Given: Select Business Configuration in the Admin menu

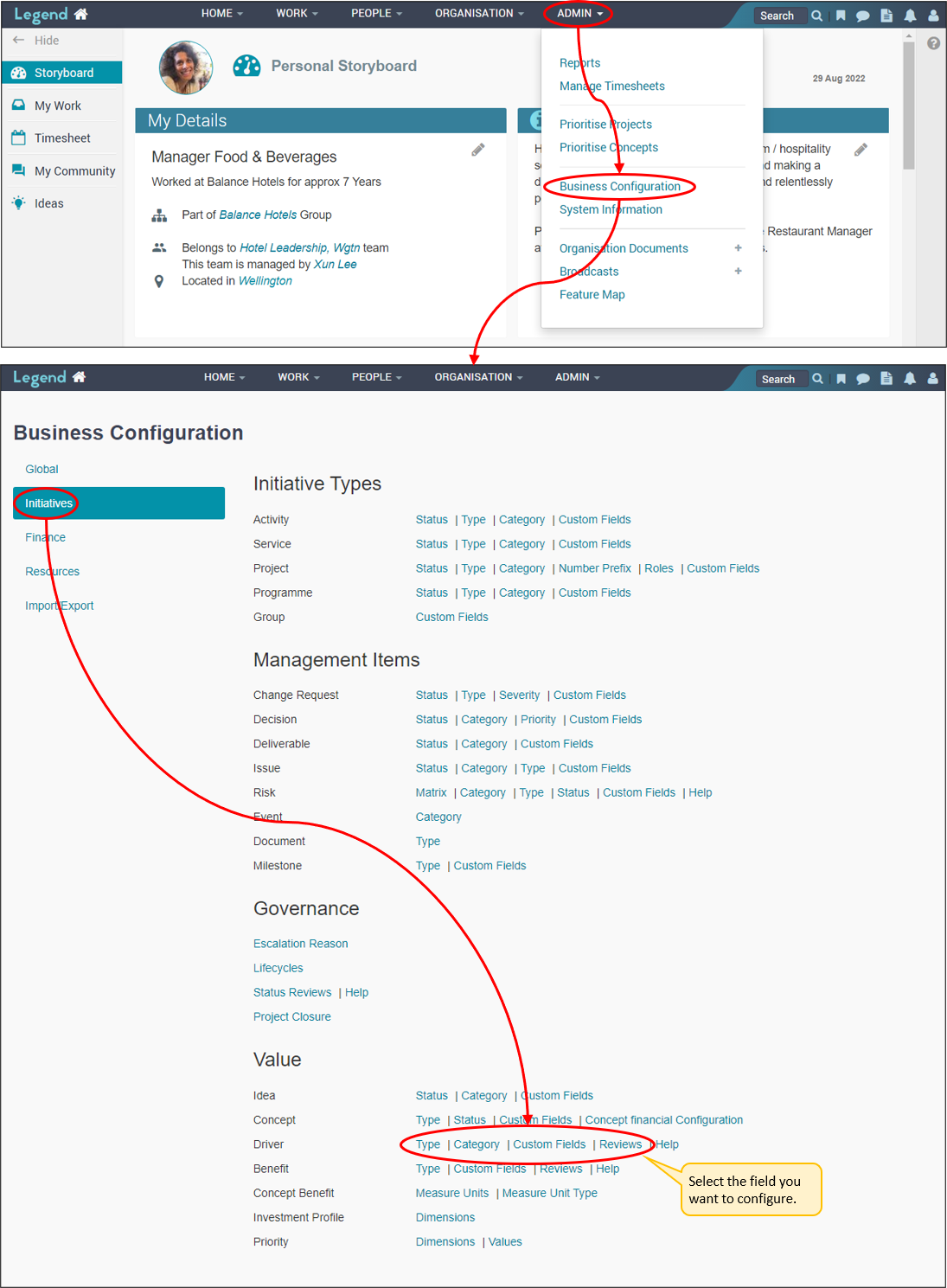Looking at the screenshot, I should (x=619, y=186).
